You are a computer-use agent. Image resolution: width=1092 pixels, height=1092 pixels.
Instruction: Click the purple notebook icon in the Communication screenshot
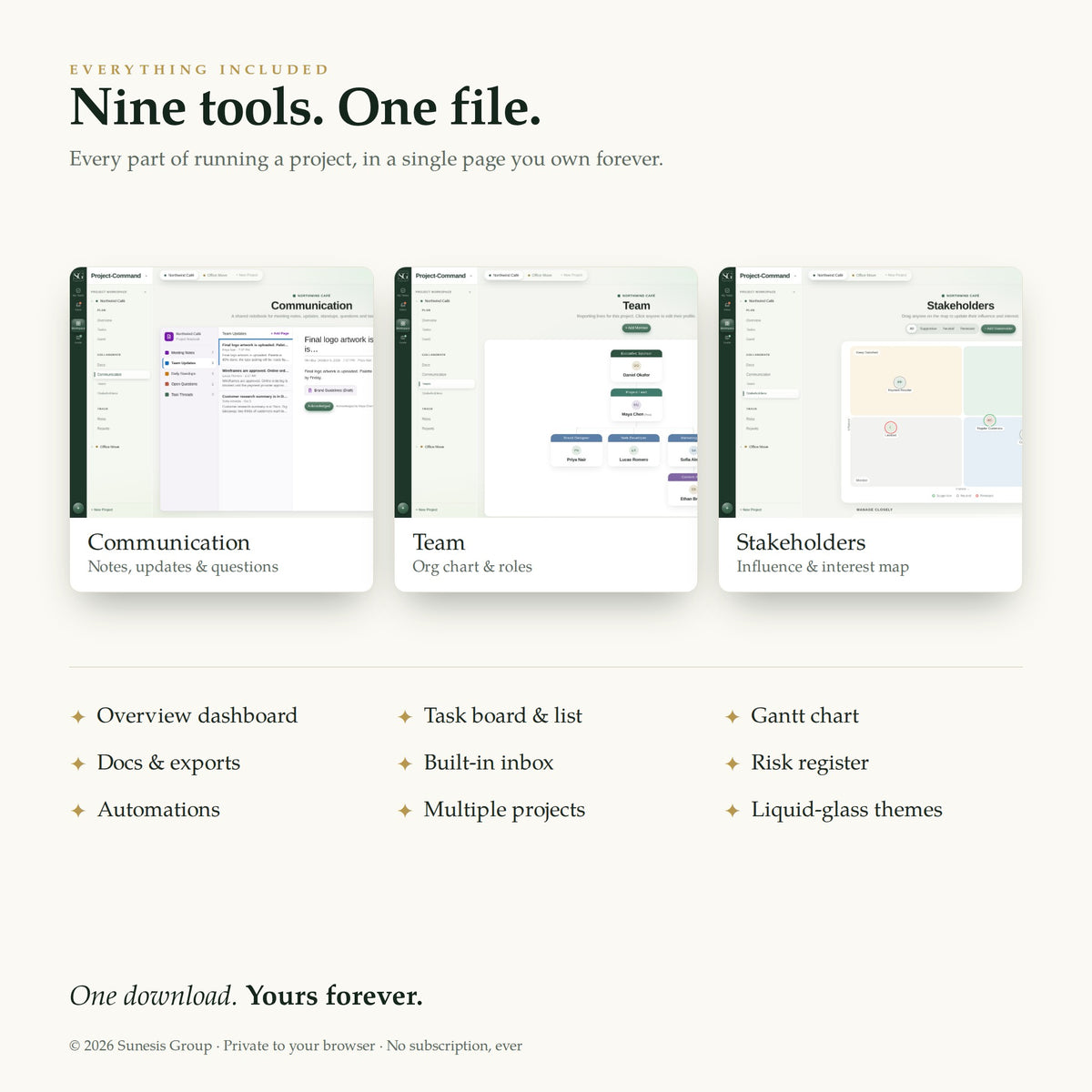pyautogui.click(x=169, y=336)
